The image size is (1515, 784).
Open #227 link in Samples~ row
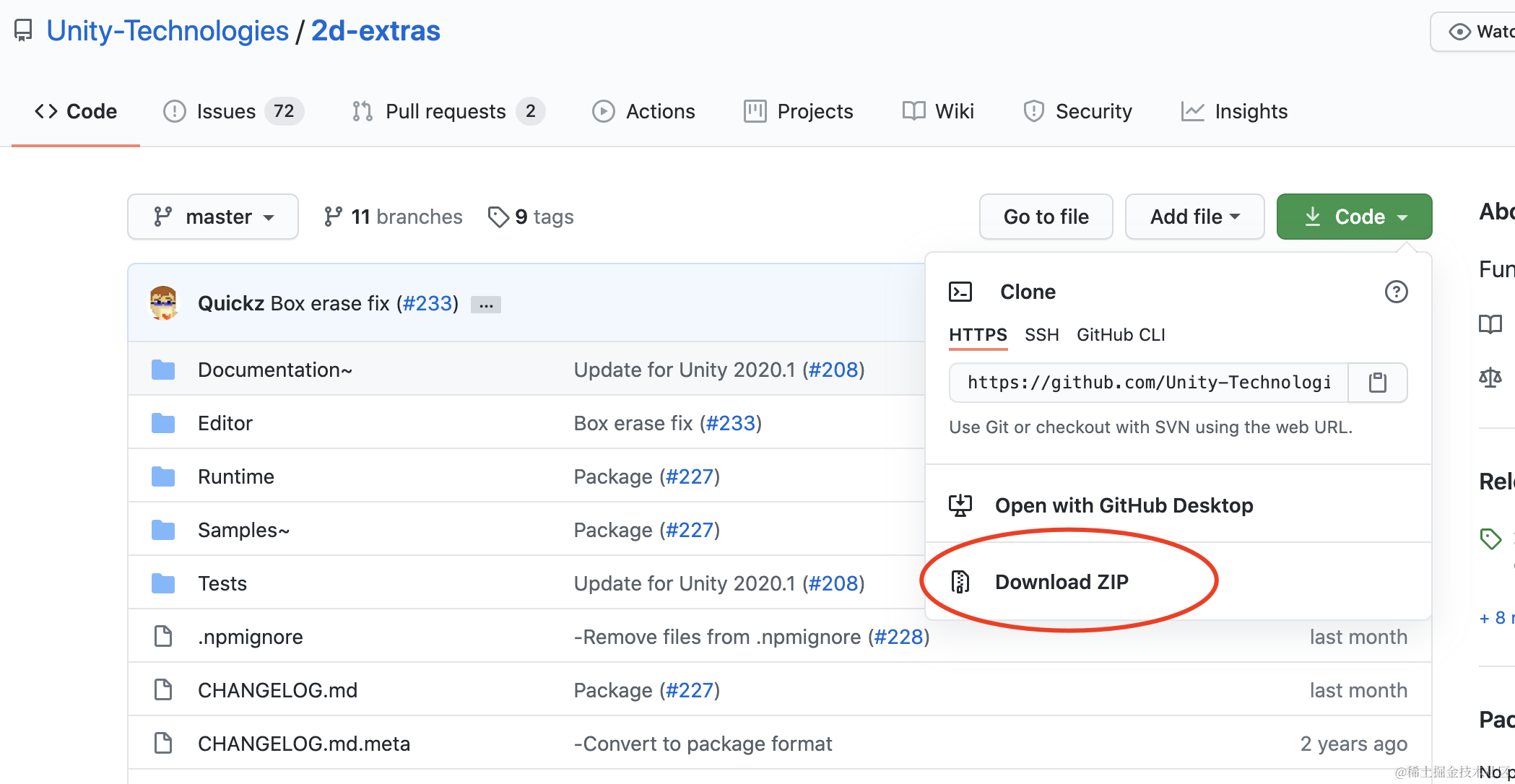(690, 530)
